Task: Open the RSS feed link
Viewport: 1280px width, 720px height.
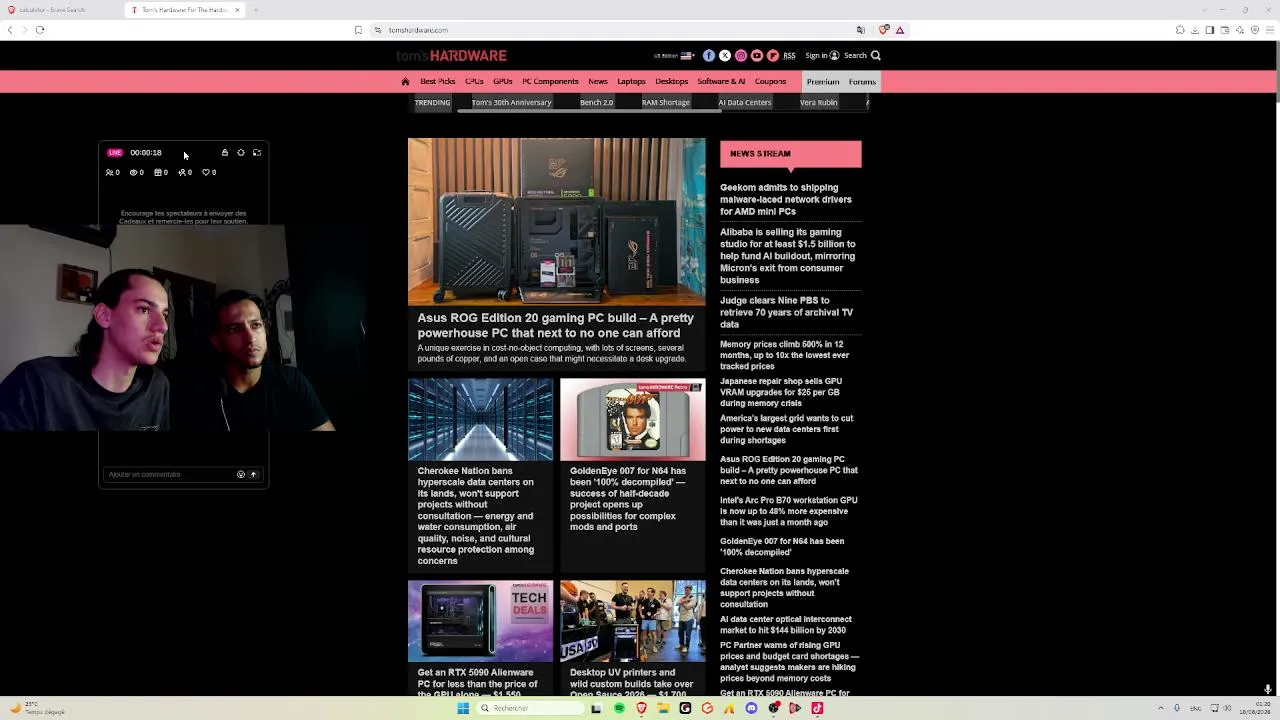Action: [x=789, y=56]
